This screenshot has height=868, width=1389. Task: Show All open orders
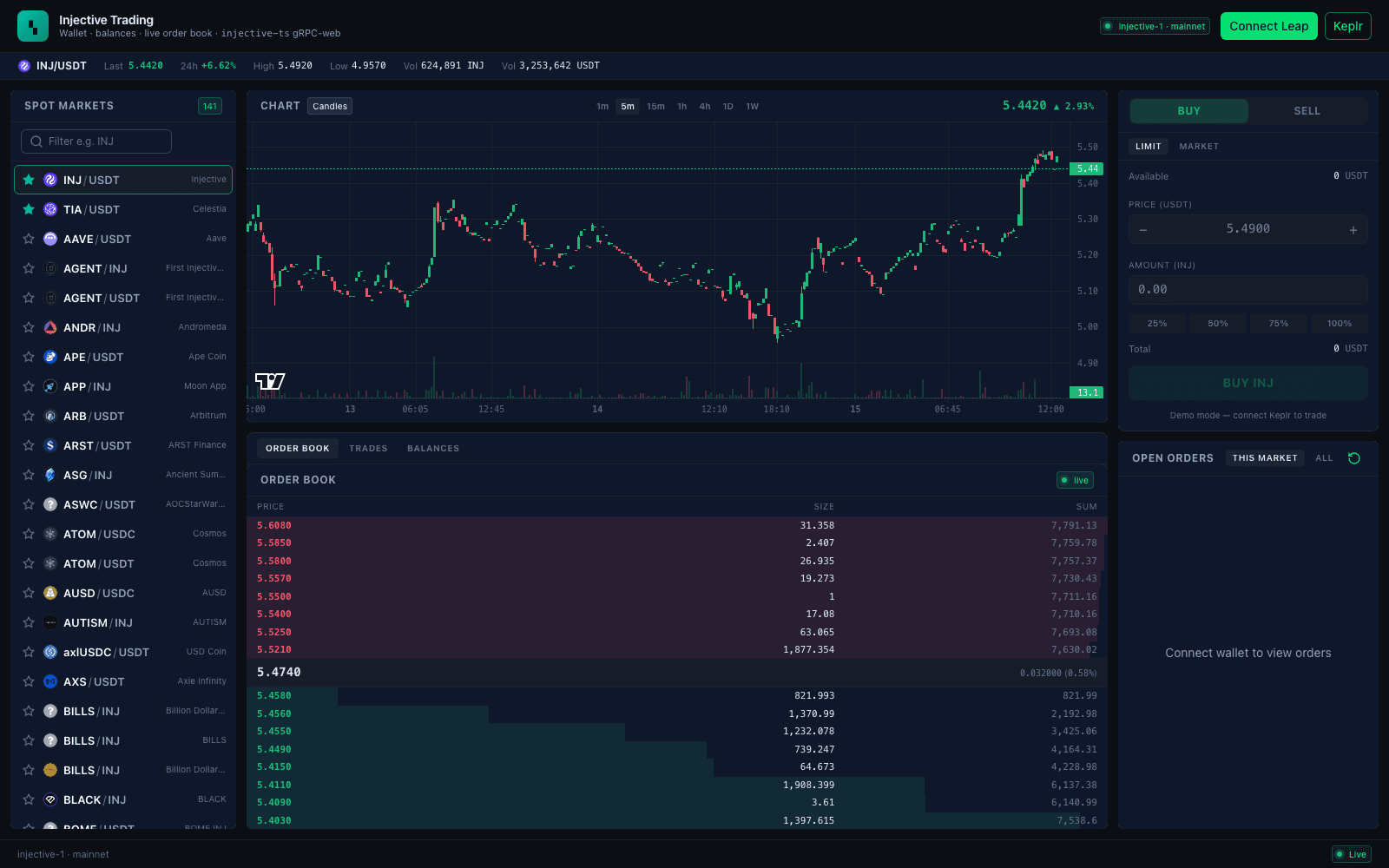coord(1324,458)
